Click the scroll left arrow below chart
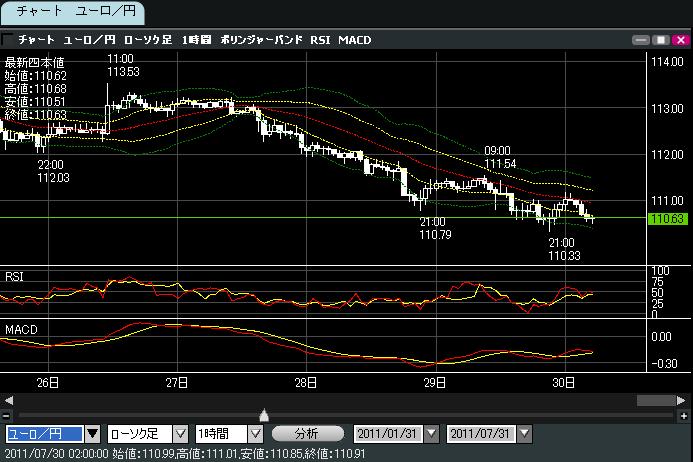The height and width of the screenshot is (462, 693). pos(7,400)
